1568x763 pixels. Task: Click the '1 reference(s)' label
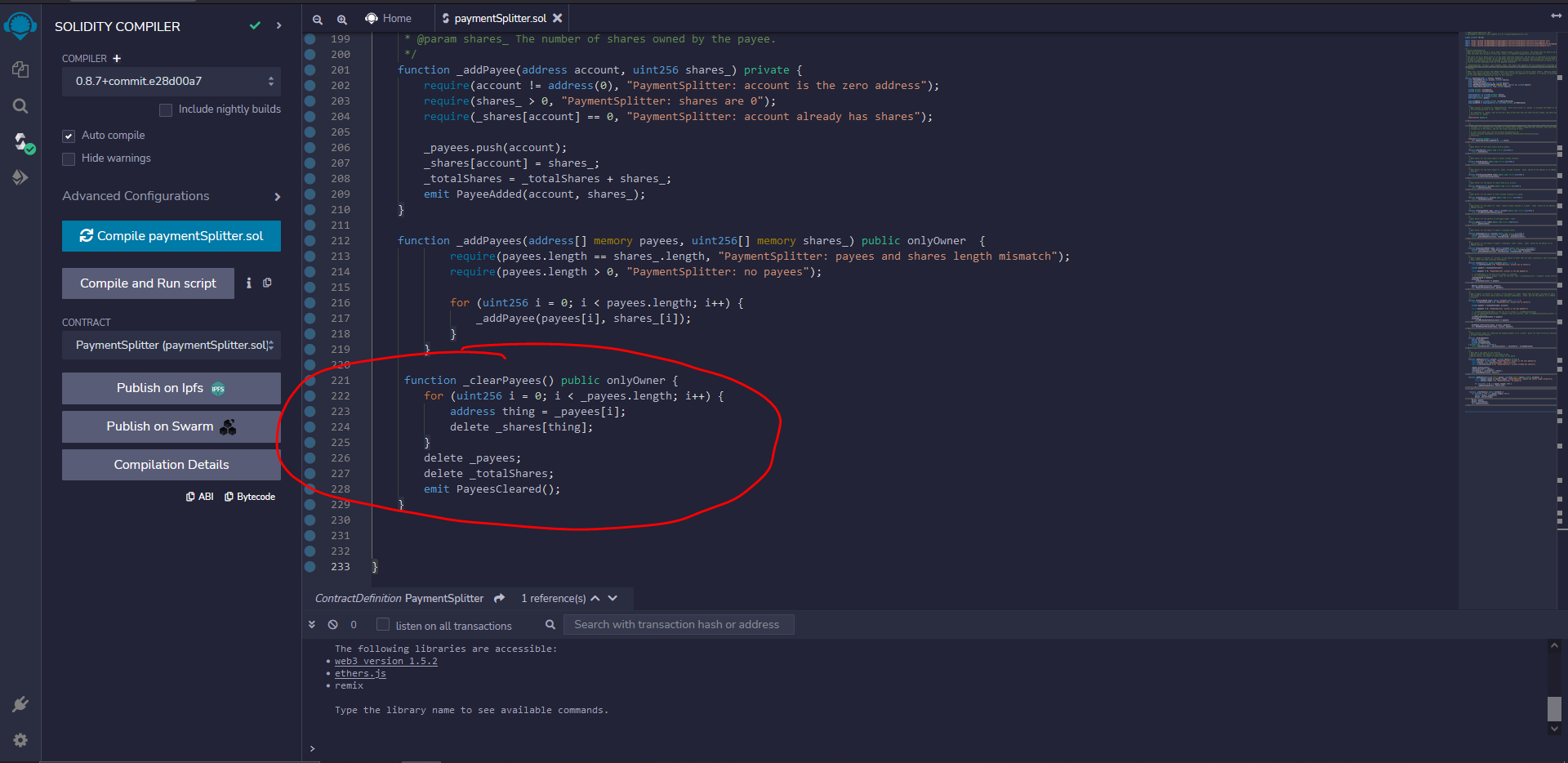point(554,599)
